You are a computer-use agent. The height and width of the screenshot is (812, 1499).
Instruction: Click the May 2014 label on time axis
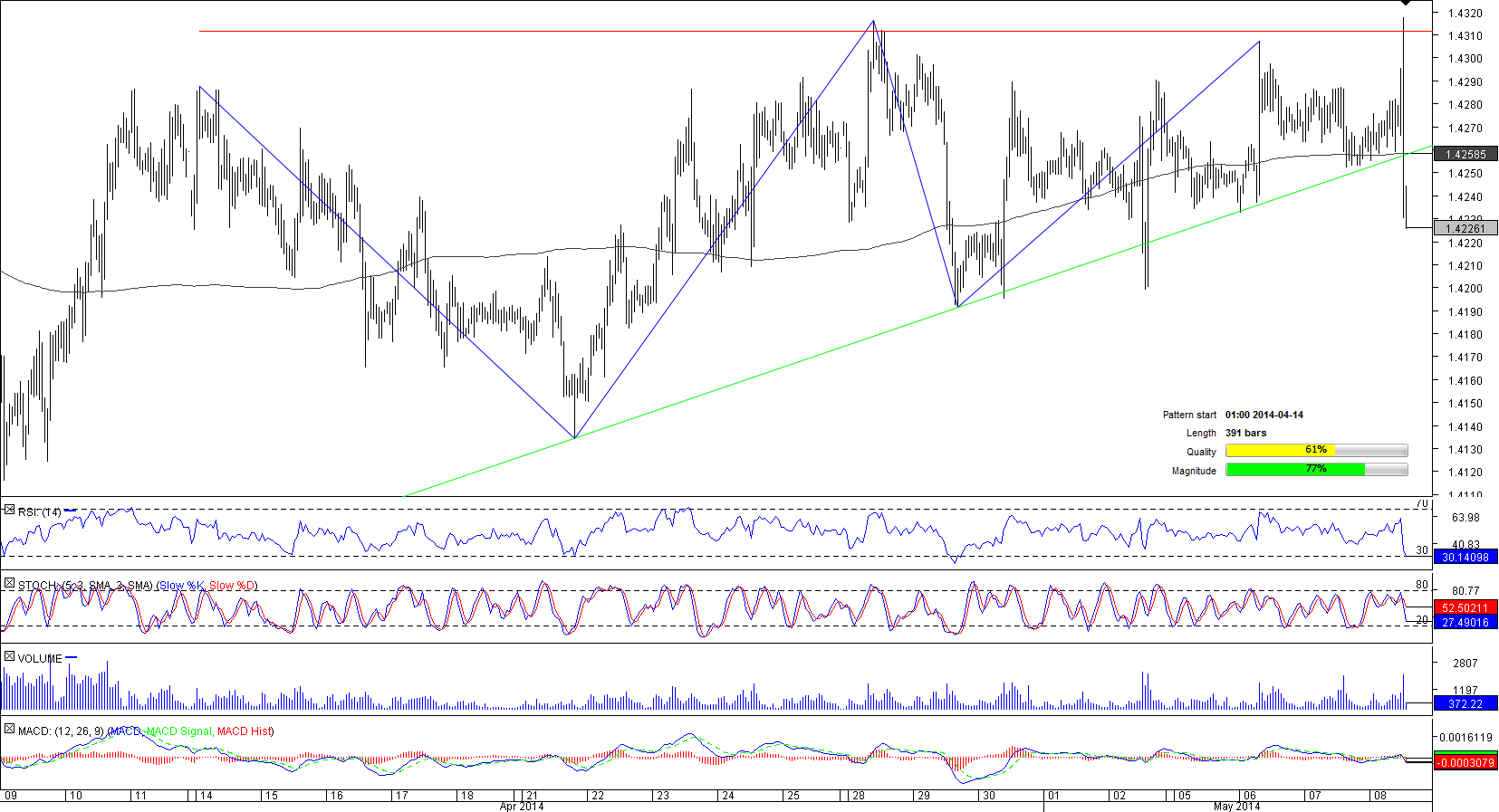[x=1236, y=807]
